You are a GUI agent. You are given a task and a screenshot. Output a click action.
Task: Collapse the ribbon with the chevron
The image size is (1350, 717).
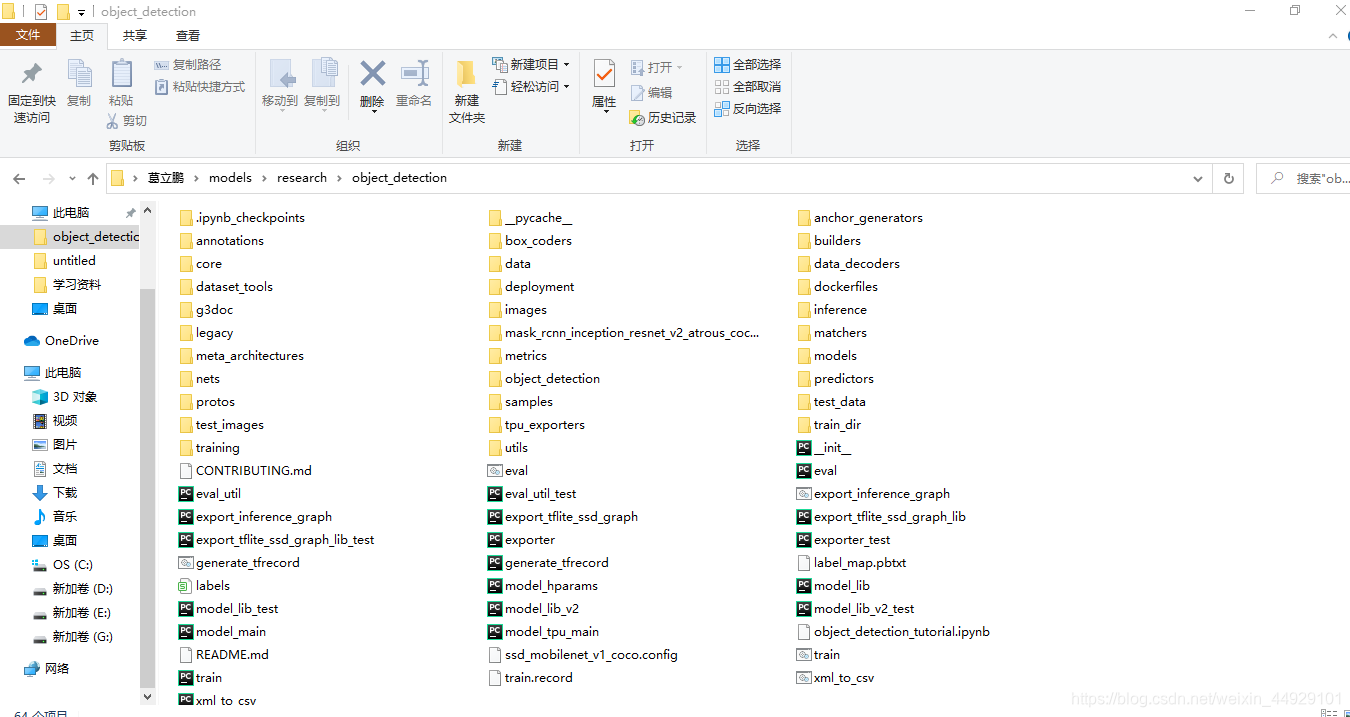click(x=1333, y=36)
